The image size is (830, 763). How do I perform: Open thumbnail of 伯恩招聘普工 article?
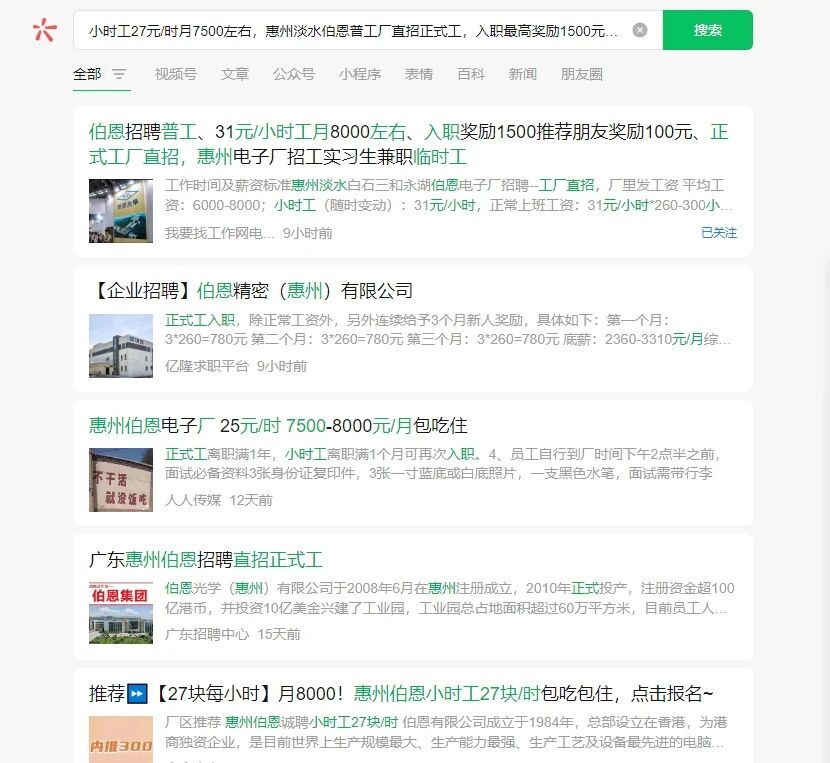[121, 211]
